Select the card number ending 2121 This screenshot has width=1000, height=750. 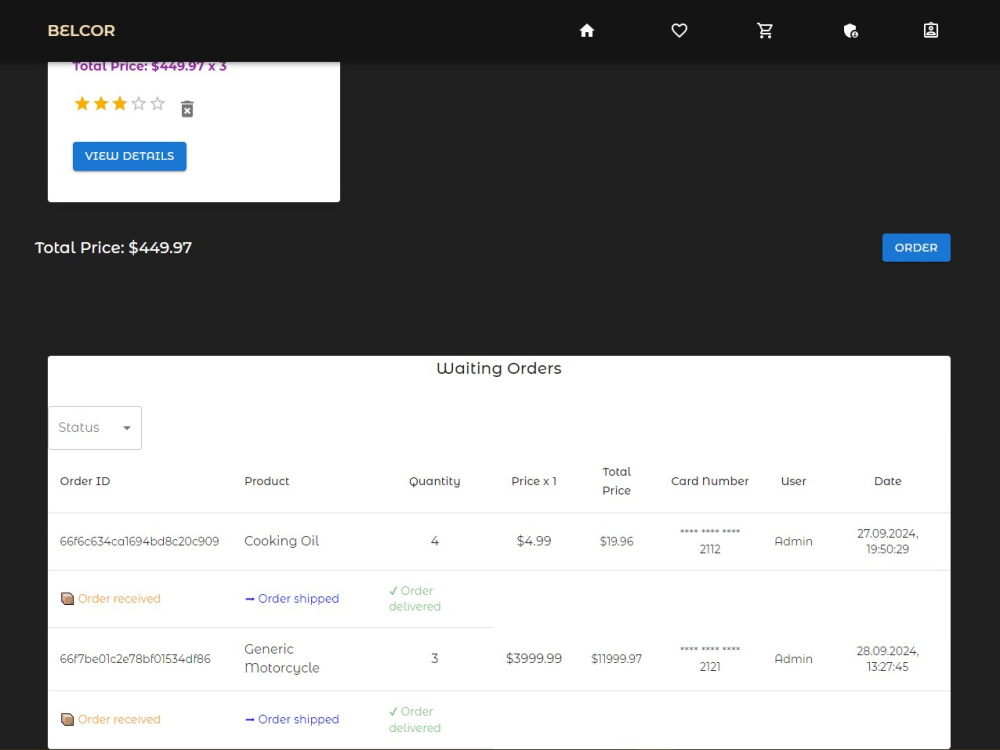pos(710,658)
